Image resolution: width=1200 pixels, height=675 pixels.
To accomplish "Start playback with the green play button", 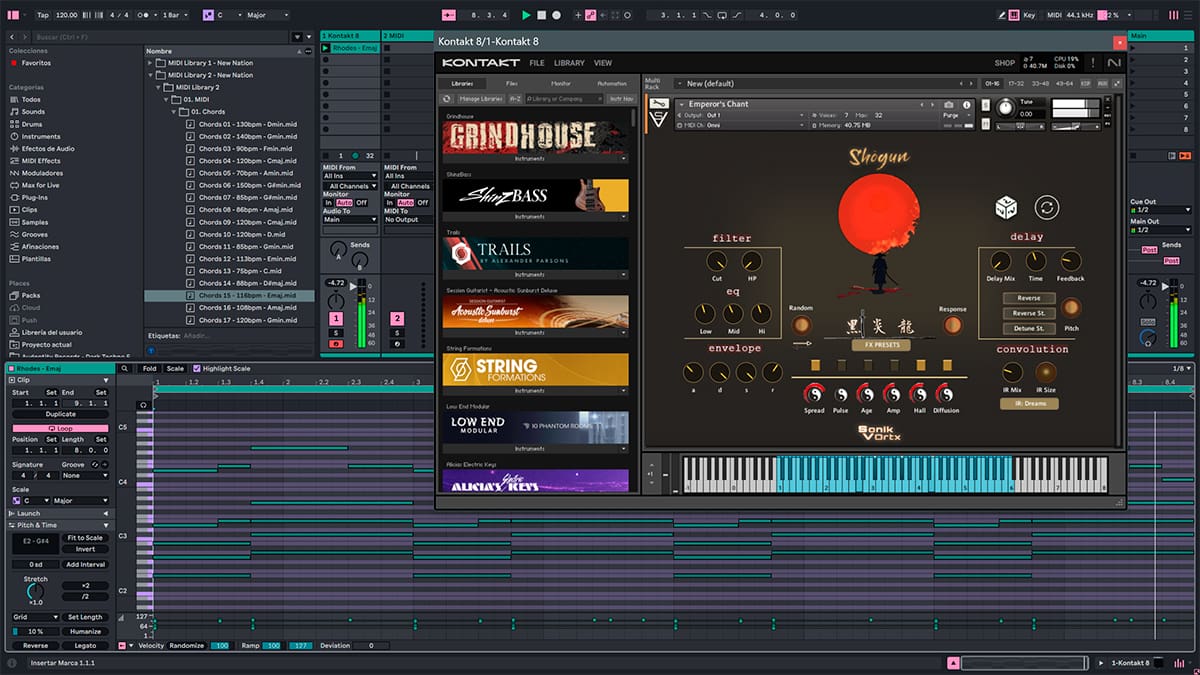I will 526,15.
